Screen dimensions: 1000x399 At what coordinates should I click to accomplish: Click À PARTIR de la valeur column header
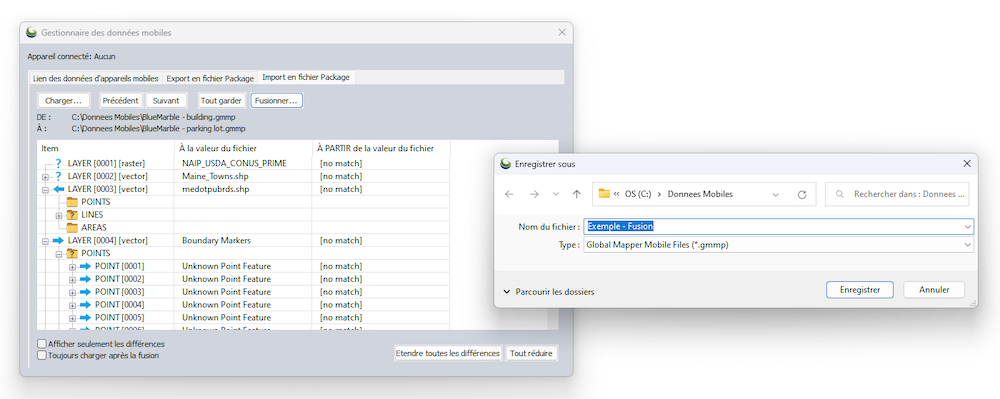point(381,148)
